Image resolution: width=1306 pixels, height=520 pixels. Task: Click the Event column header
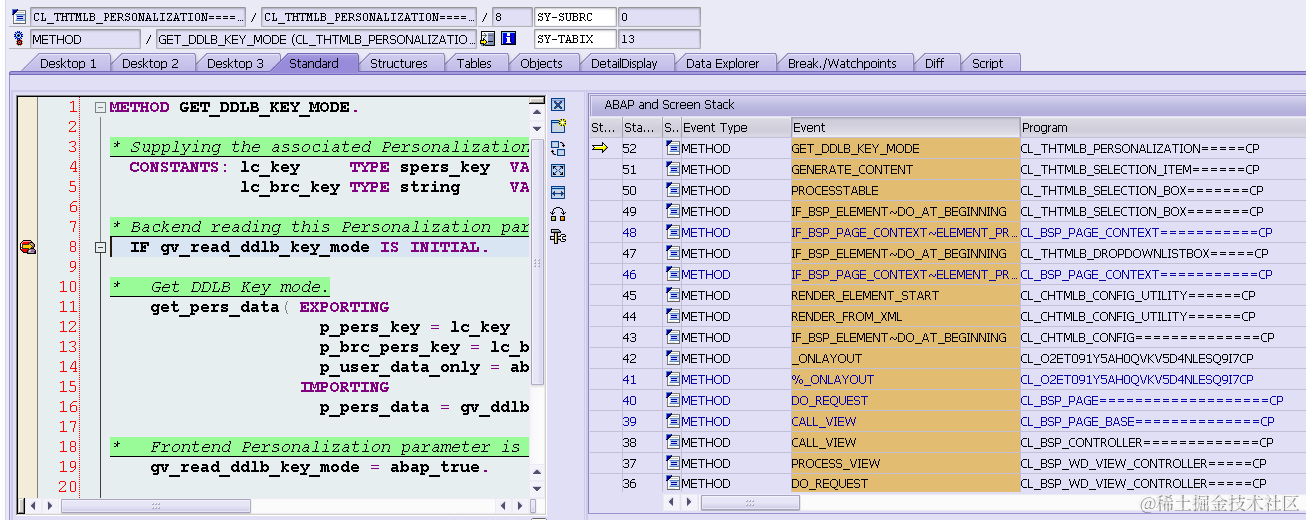coord(905,127)
